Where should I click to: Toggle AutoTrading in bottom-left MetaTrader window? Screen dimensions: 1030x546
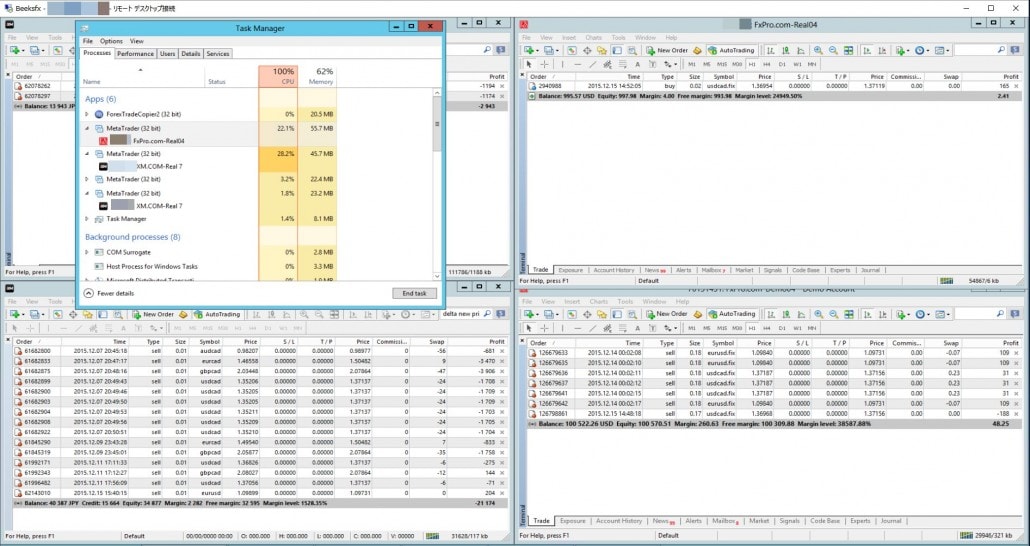click(x=217, y=315)
